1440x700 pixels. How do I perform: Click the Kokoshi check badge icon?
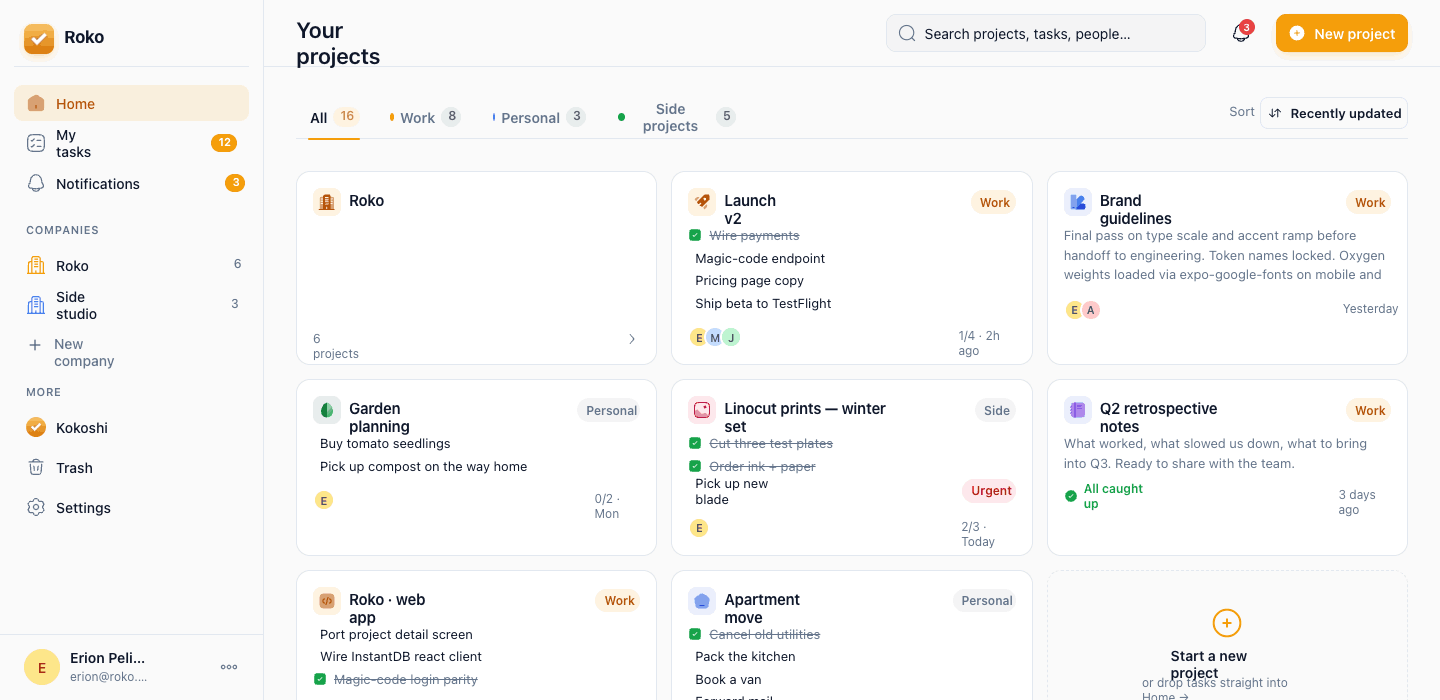[36, 427]
